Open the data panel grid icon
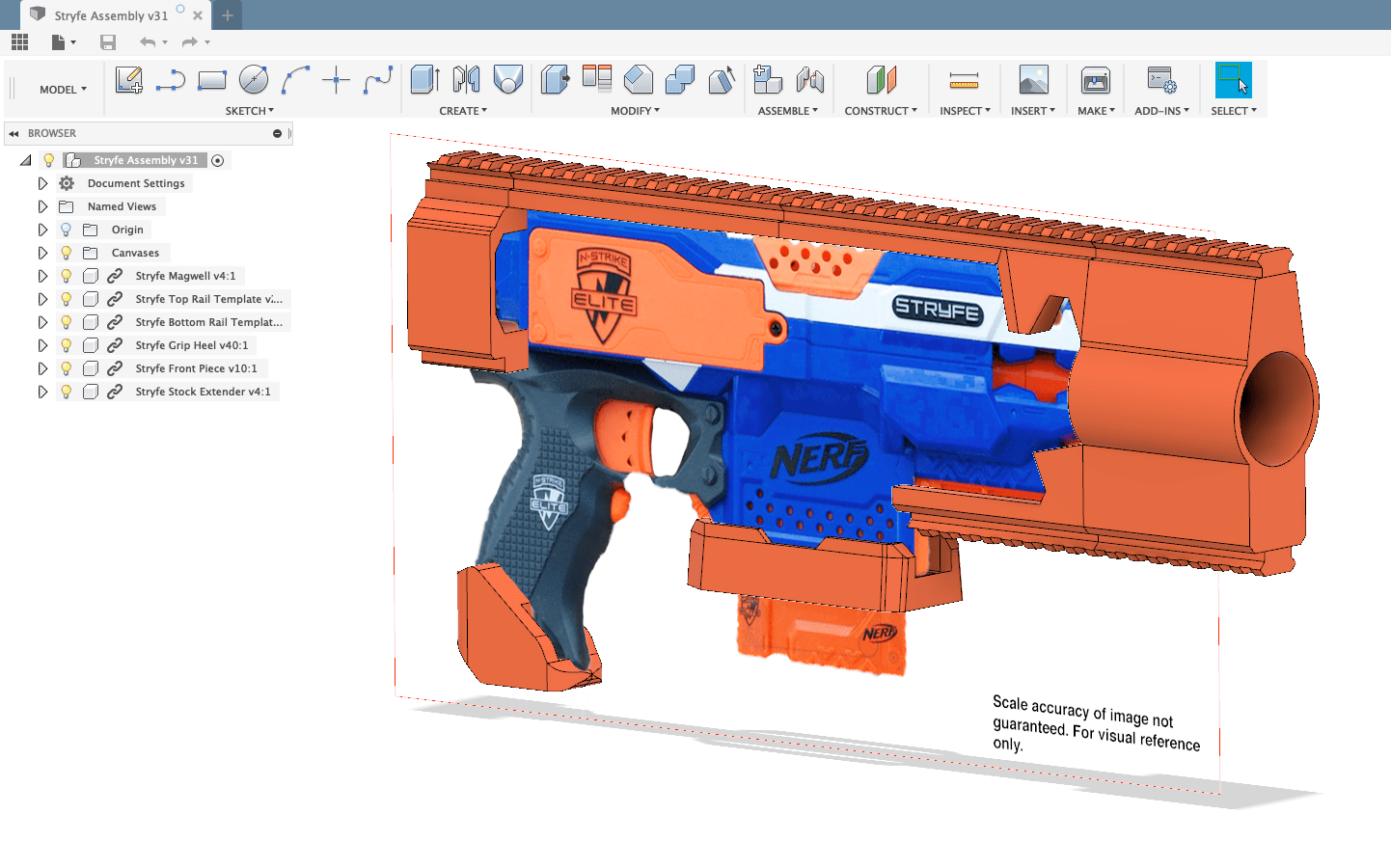The width and height of the screenshot is (1391, 868). [19, 41]
